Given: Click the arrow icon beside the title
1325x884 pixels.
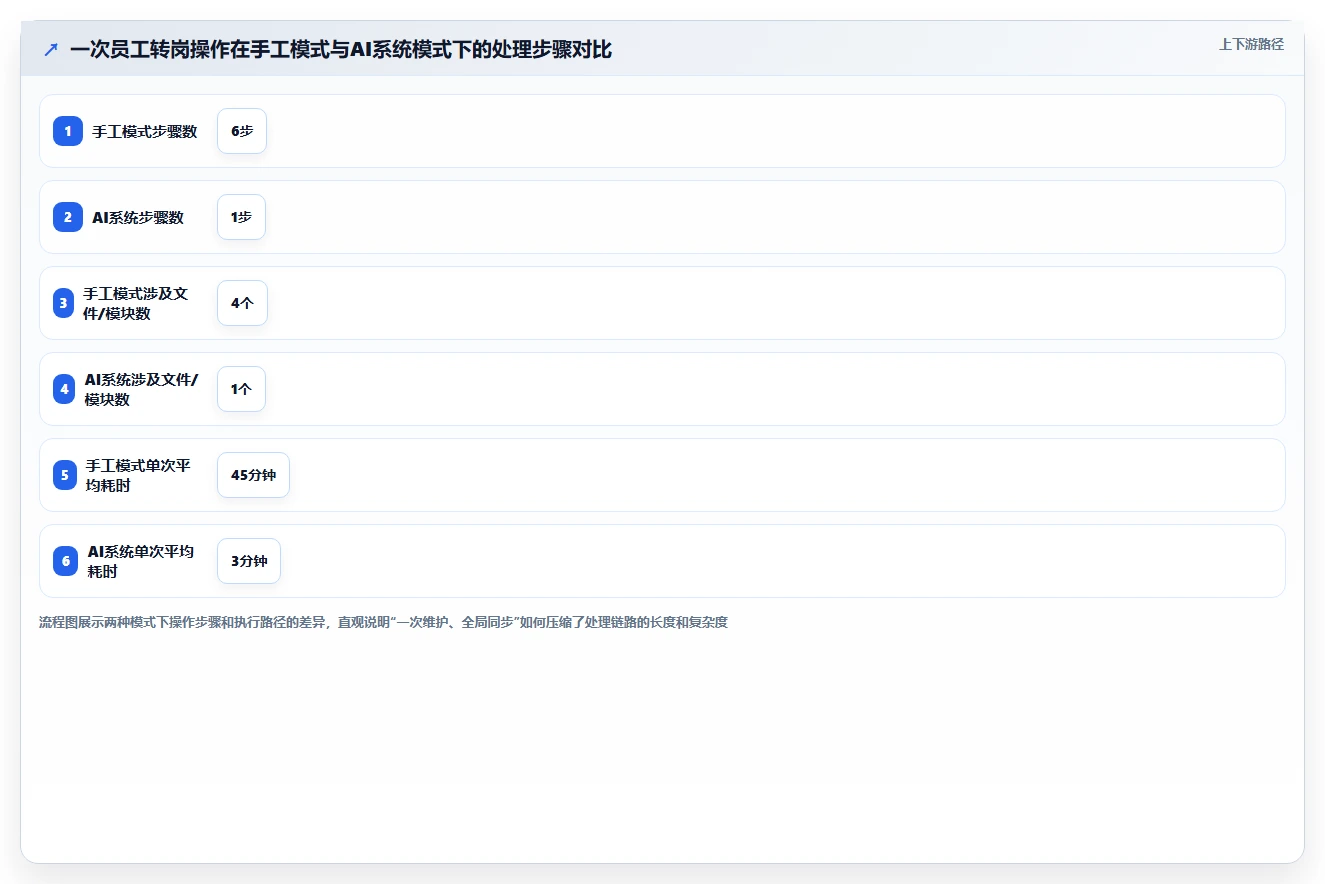Looking at the screenshot, I should pos(50,50).
